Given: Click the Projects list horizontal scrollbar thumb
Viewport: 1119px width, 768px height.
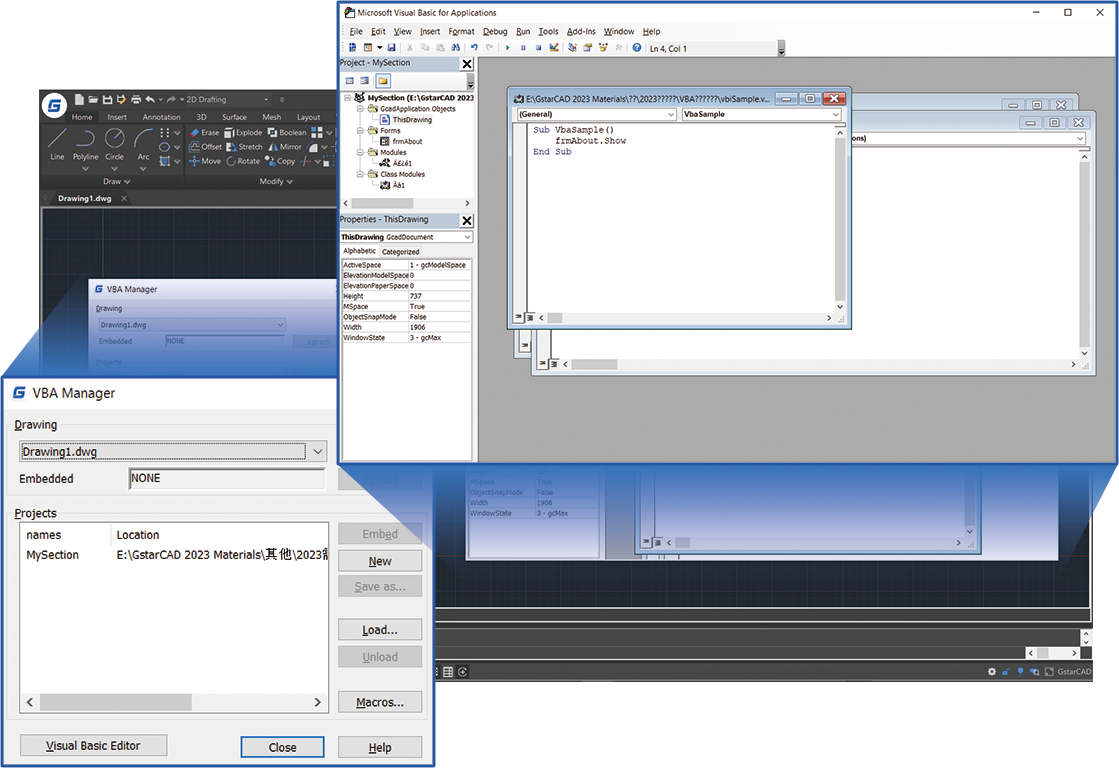Looking at the screenshot, I should 116,702.
